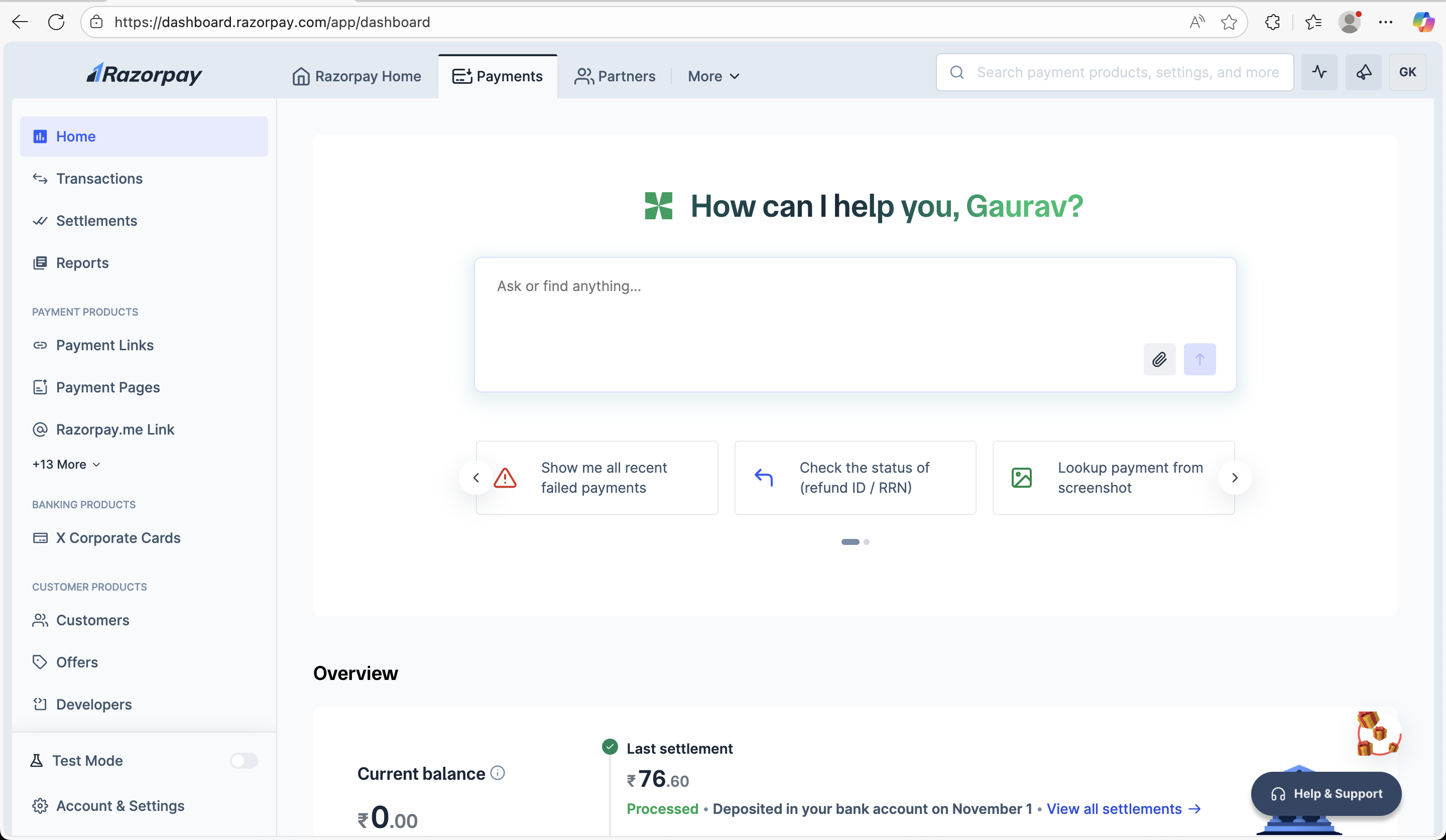Viewport: 1446px width, 840px height.
Task: Open the GK account avatar
Action: [1408, 72]
